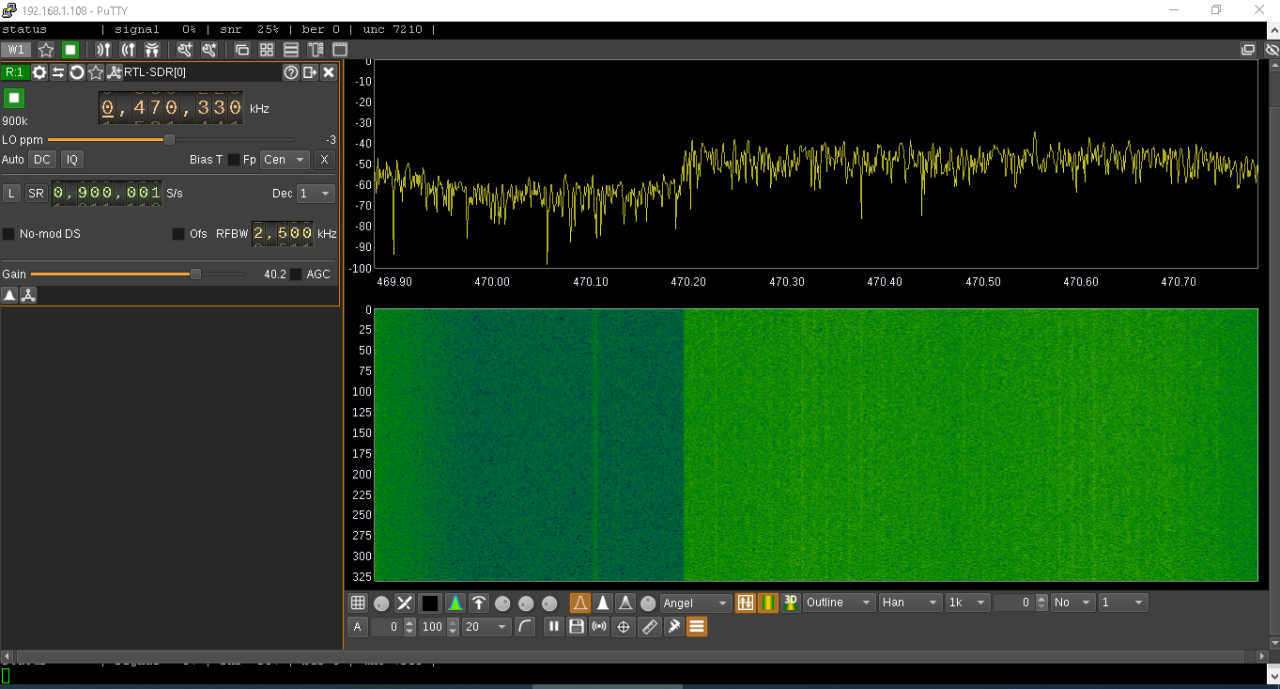Toggle the spectrum grid display icon
Screen dimensions: 1280x689
point(357,603)
